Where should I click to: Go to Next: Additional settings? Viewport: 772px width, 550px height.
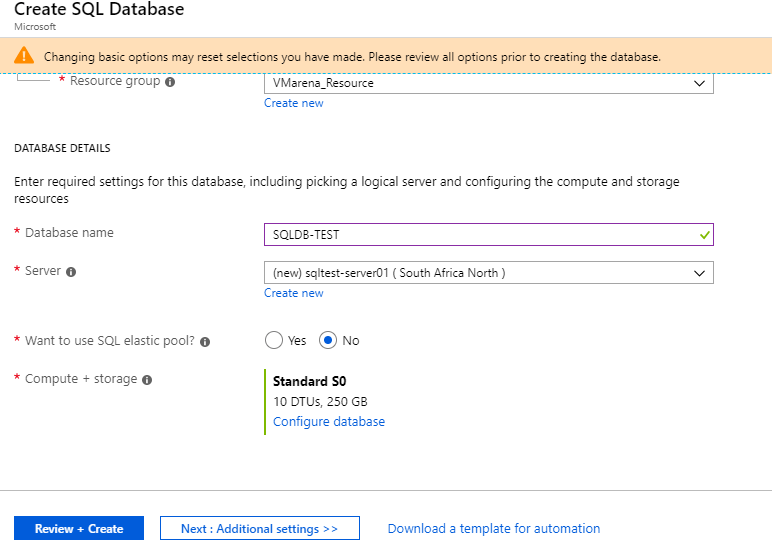(259, 528)
